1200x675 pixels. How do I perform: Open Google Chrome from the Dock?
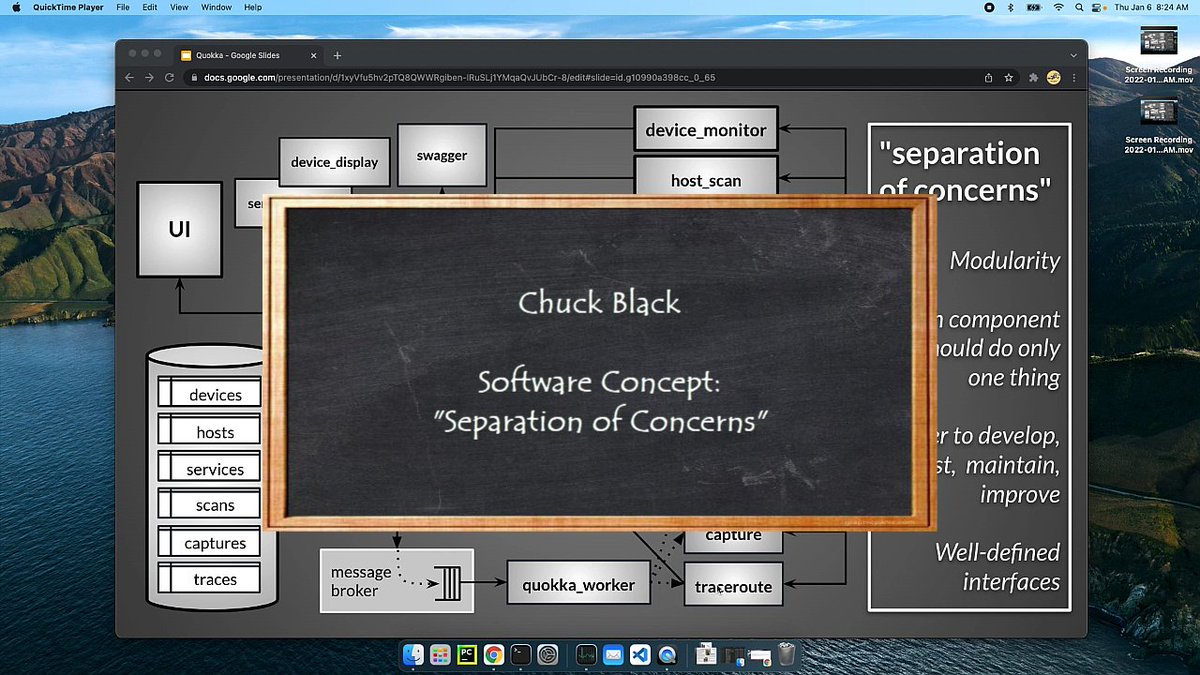(493, 655)
